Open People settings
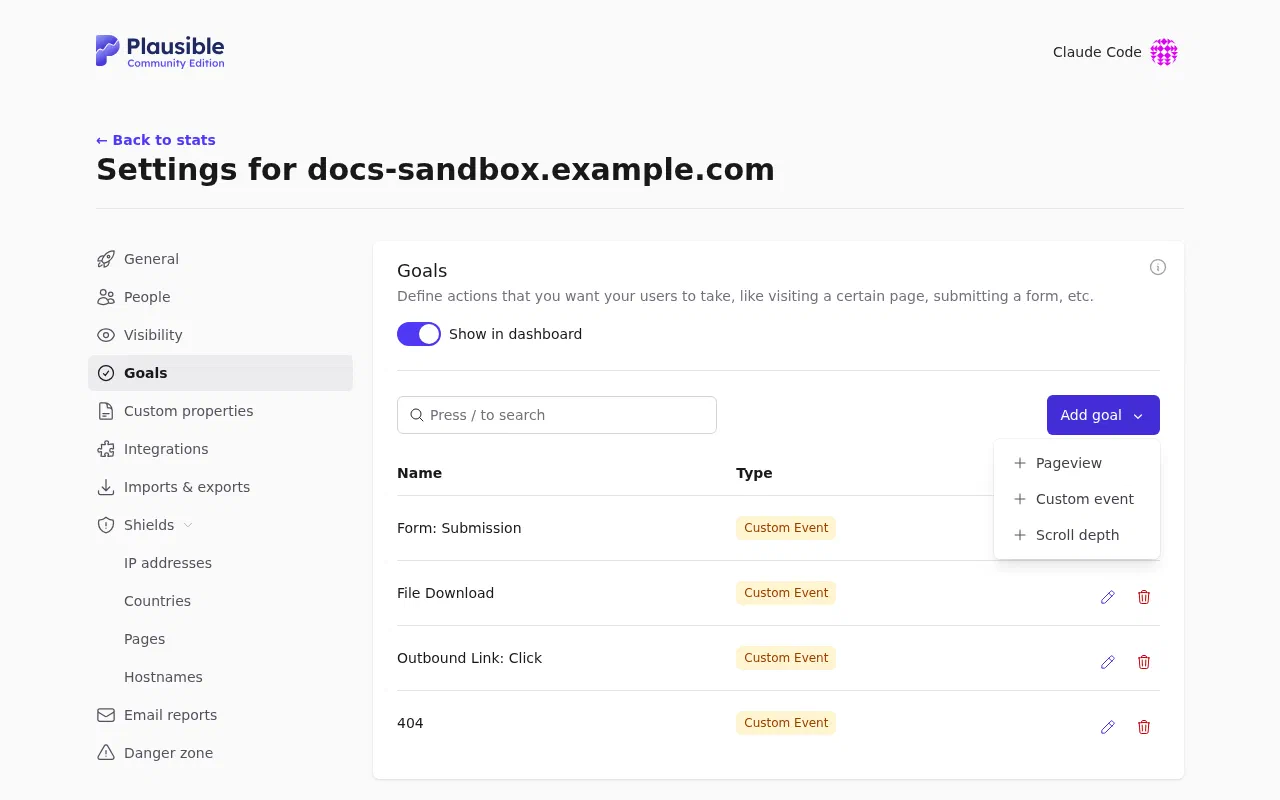 (220, 297)
